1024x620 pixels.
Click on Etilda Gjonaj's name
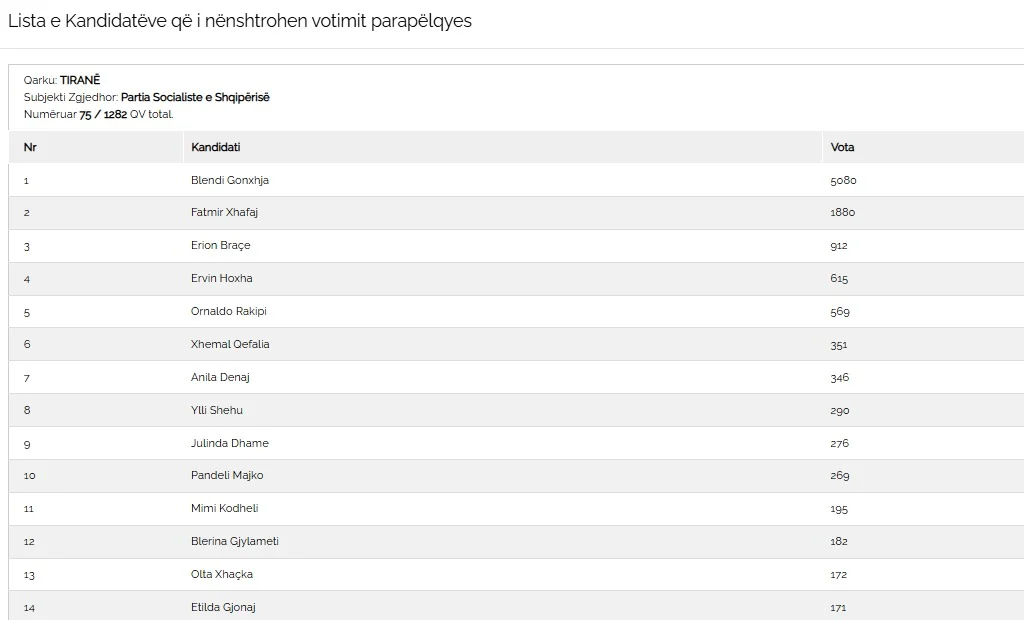coord(223,607)
